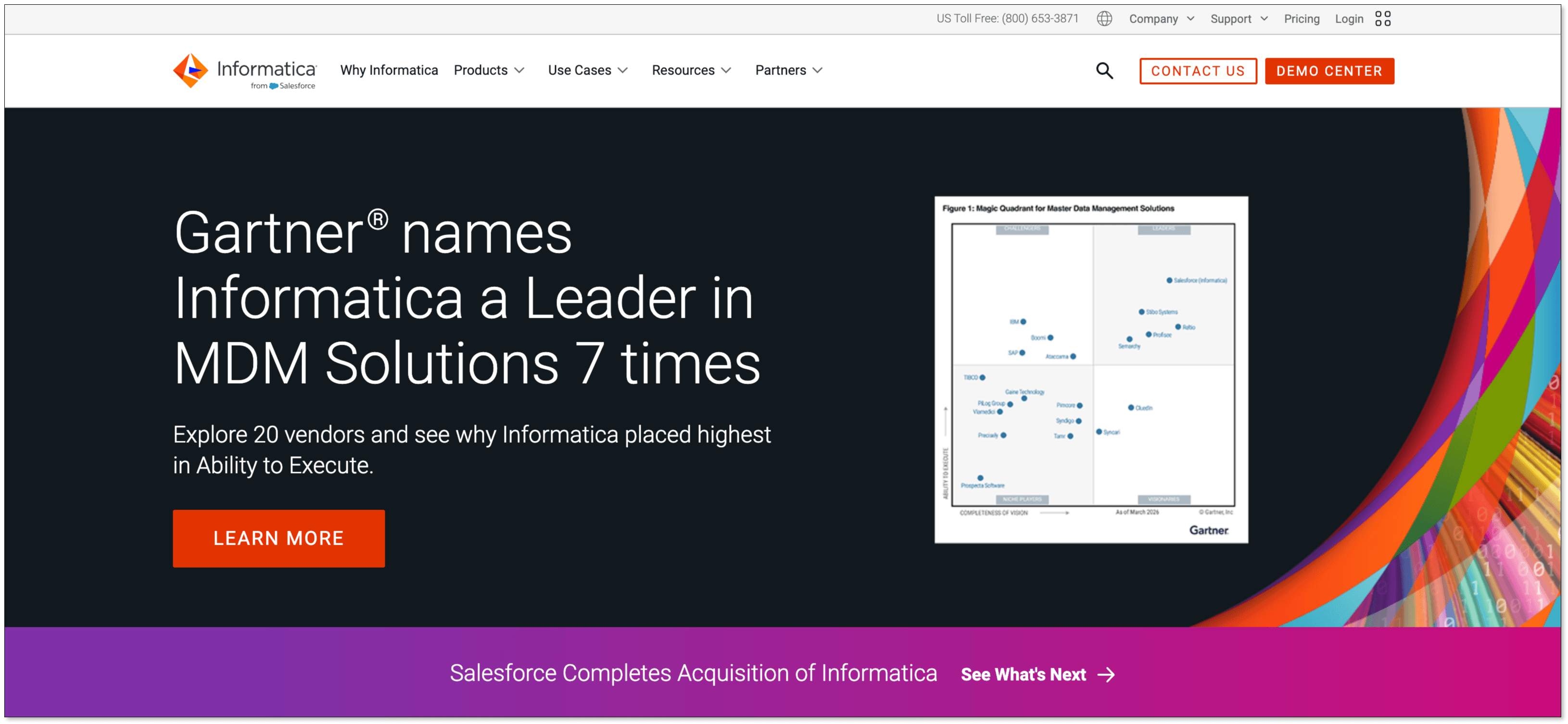Open Why Informatica page

point(389,70)
